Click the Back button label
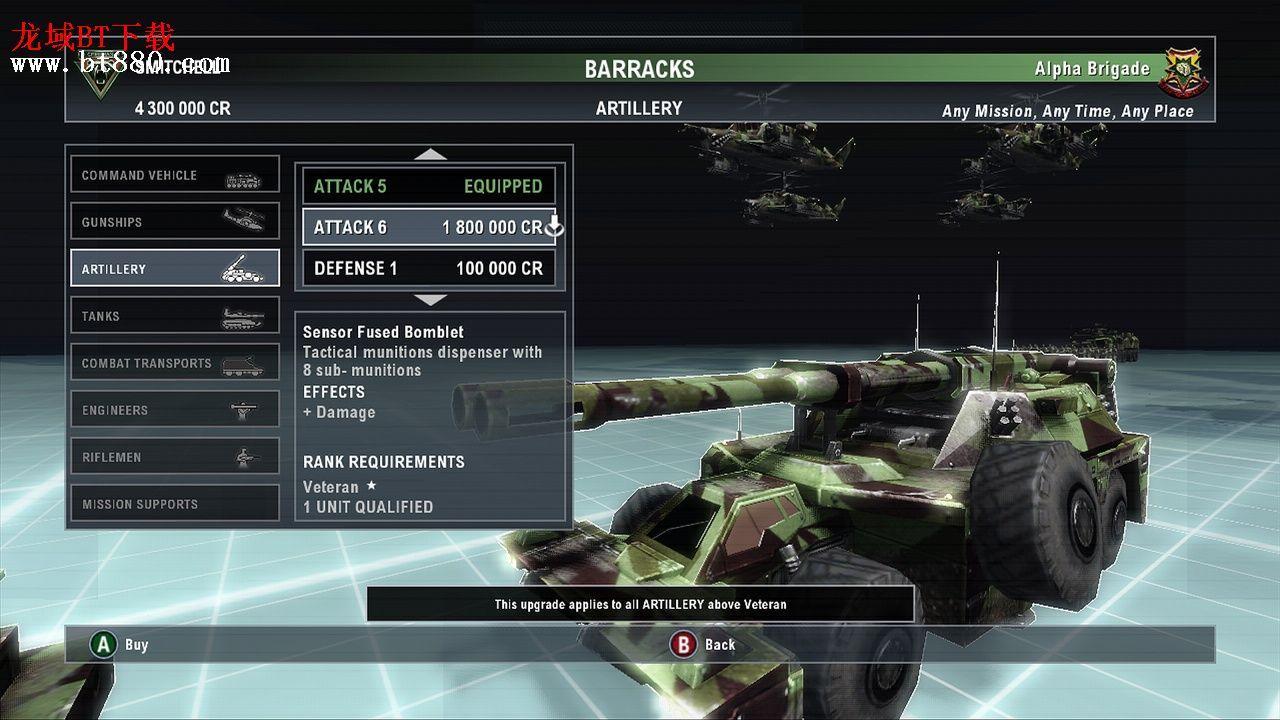Image resolution: width=1280 pixels, height=720 pixels. (720, 645)
